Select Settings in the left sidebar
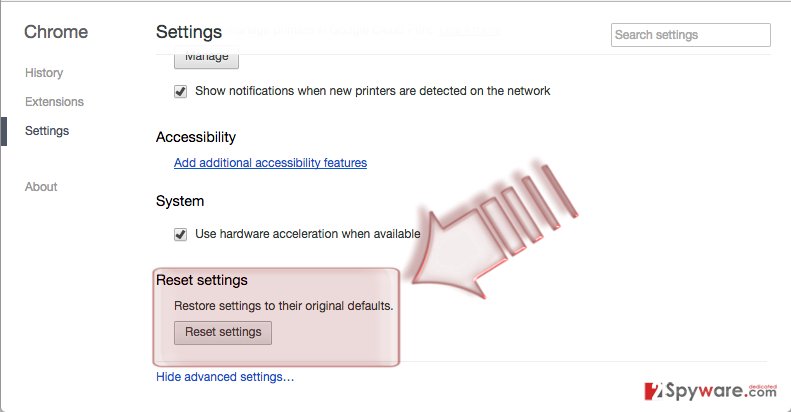The width and height of the screenshot is (791, 412). tap(47, 131)
